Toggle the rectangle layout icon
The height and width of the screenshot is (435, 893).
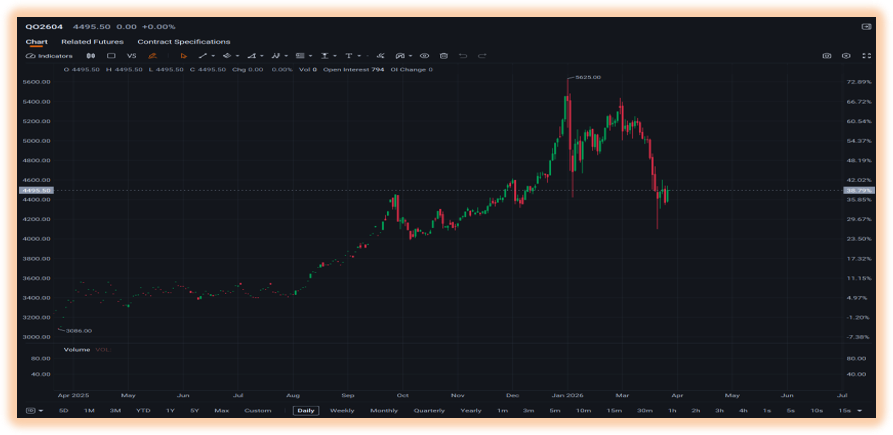click(x=112, y=56)
